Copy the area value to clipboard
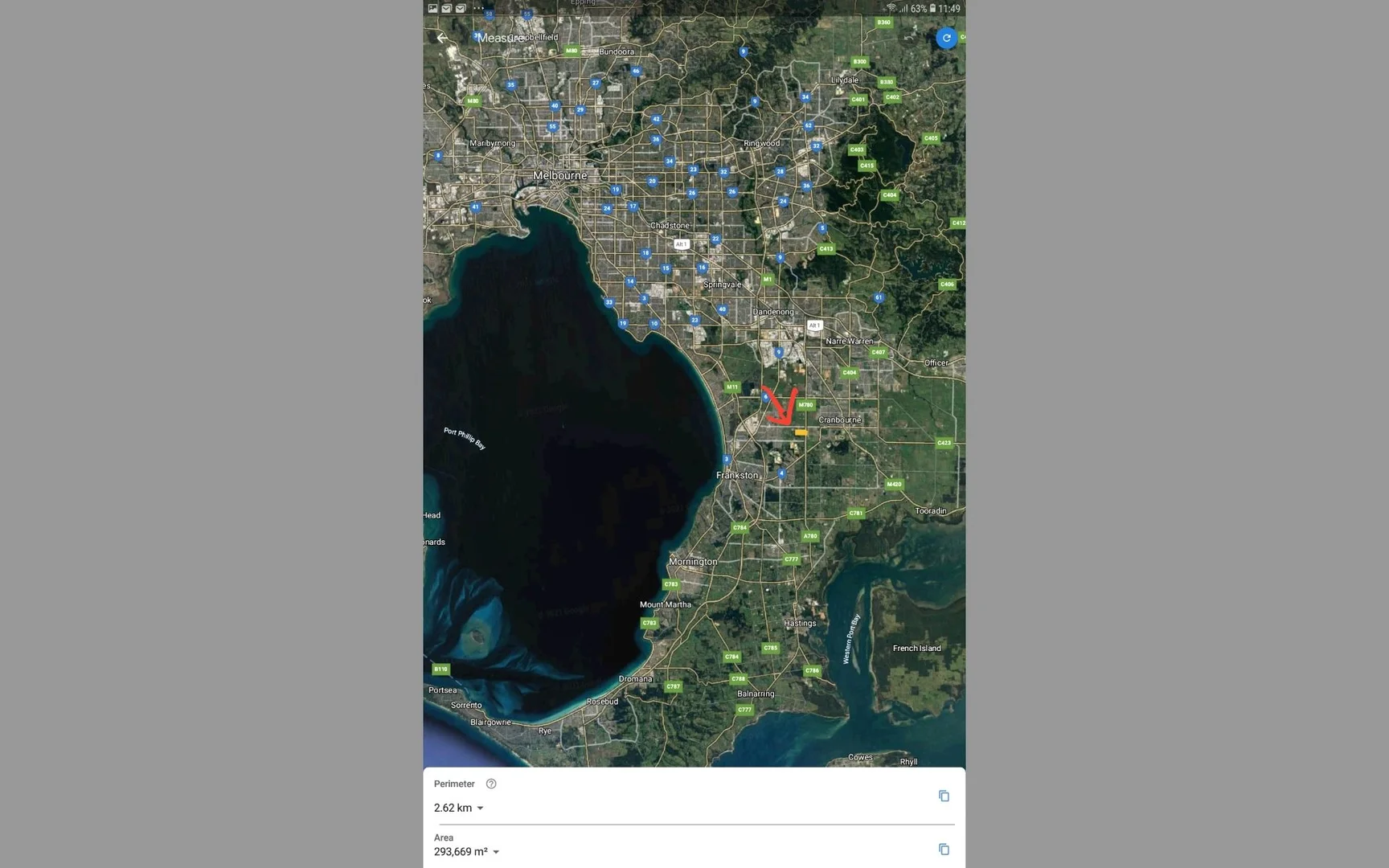The image size is (1389, 868). pos(944,850)
